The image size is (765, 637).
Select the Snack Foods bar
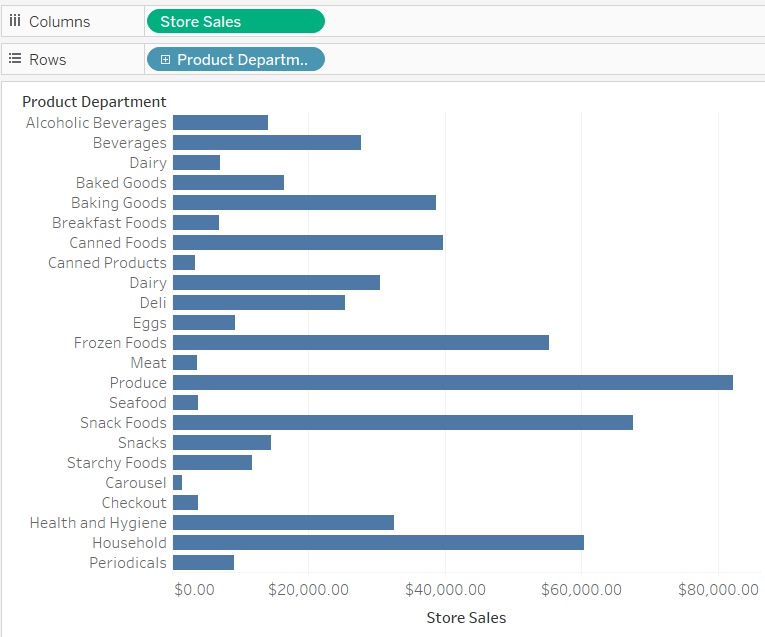(403, 422)
